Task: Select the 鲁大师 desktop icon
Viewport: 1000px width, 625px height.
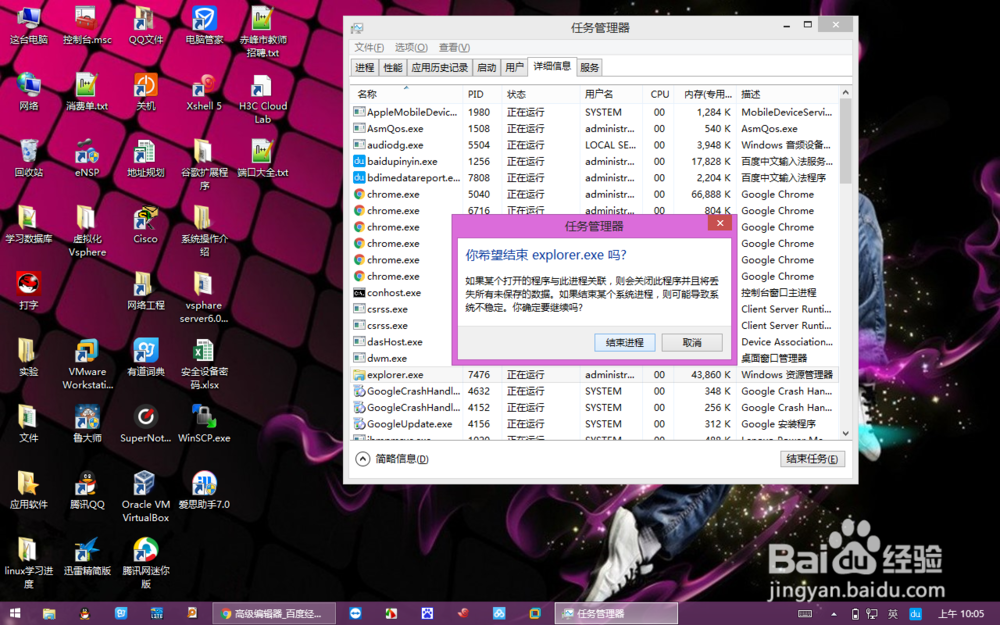Action: [87, 424]
